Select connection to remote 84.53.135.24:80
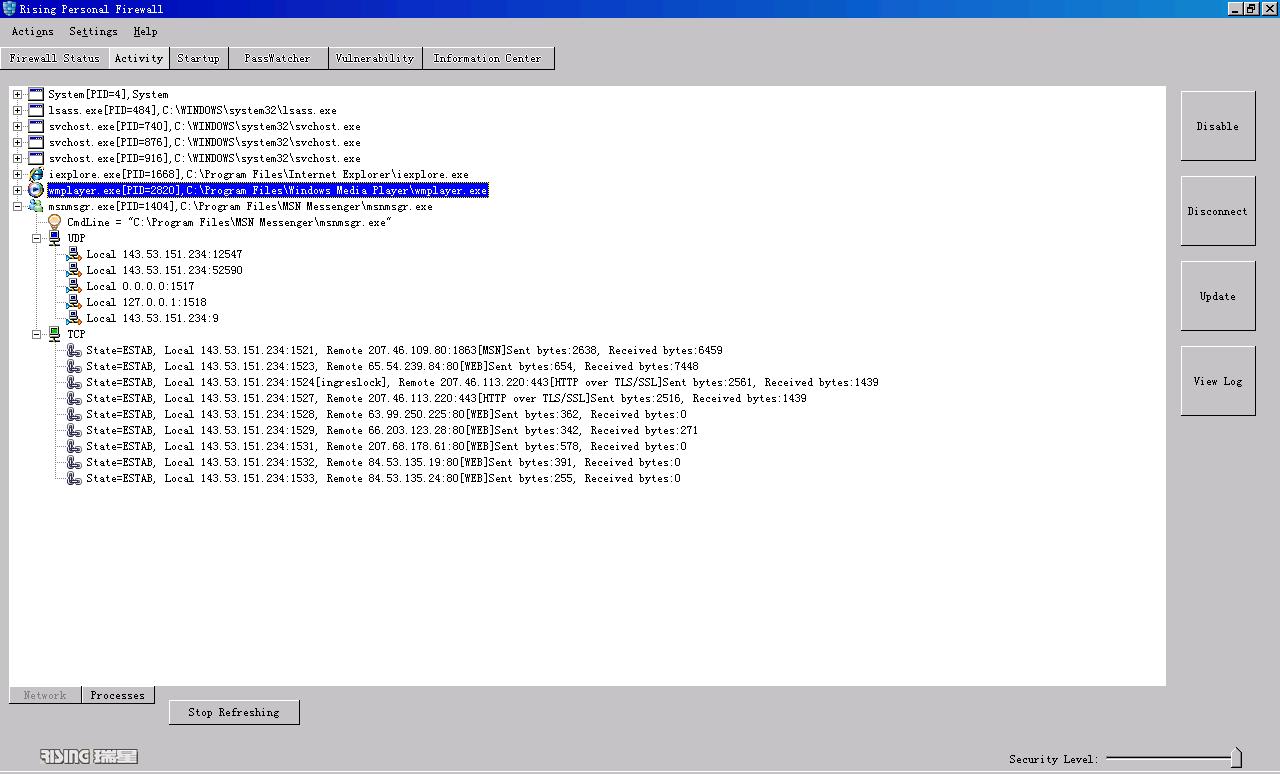Screen dimensions: 1280x774 click(383, 478)
